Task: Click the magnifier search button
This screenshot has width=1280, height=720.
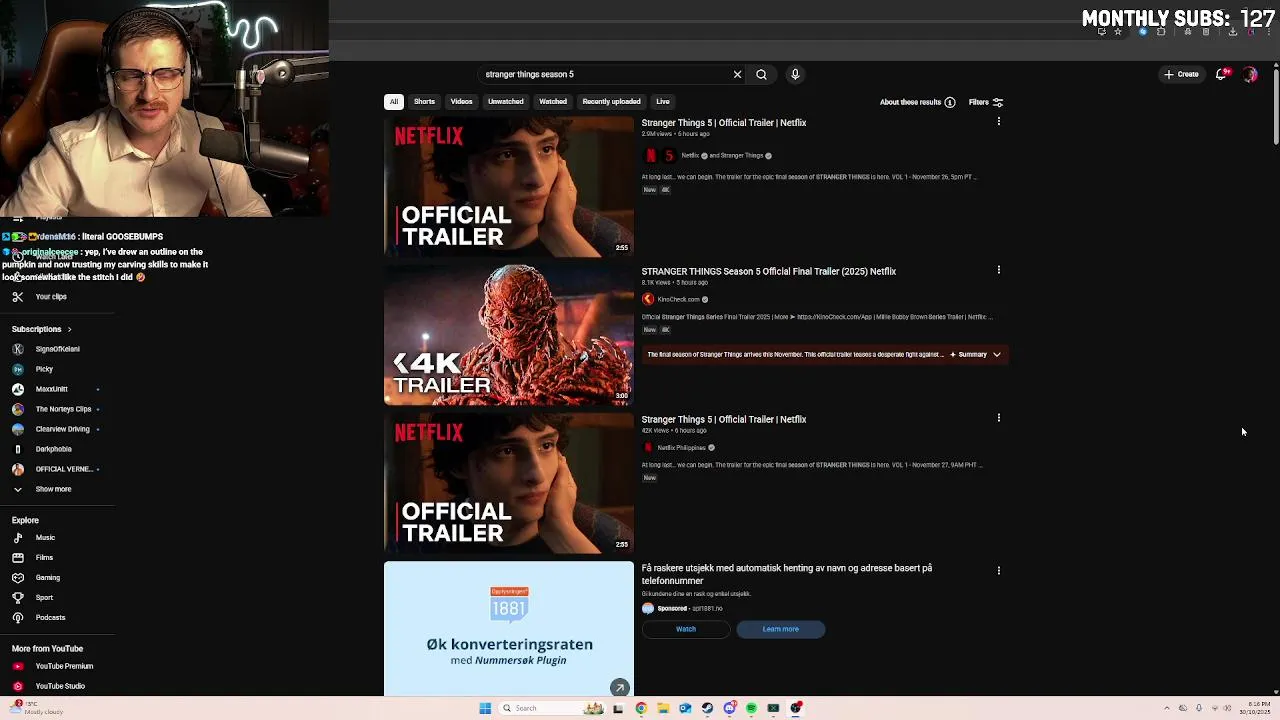Action: click(761, 74)
